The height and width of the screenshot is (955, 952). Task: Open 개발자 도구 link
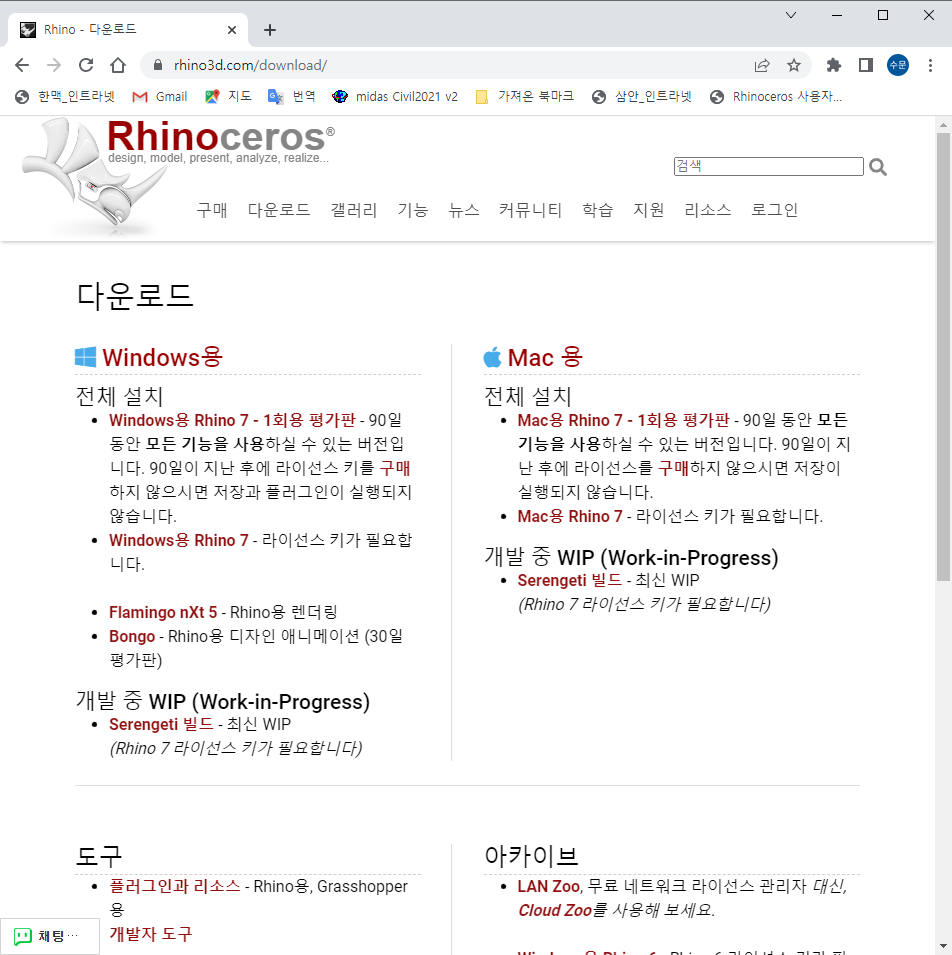150,934
